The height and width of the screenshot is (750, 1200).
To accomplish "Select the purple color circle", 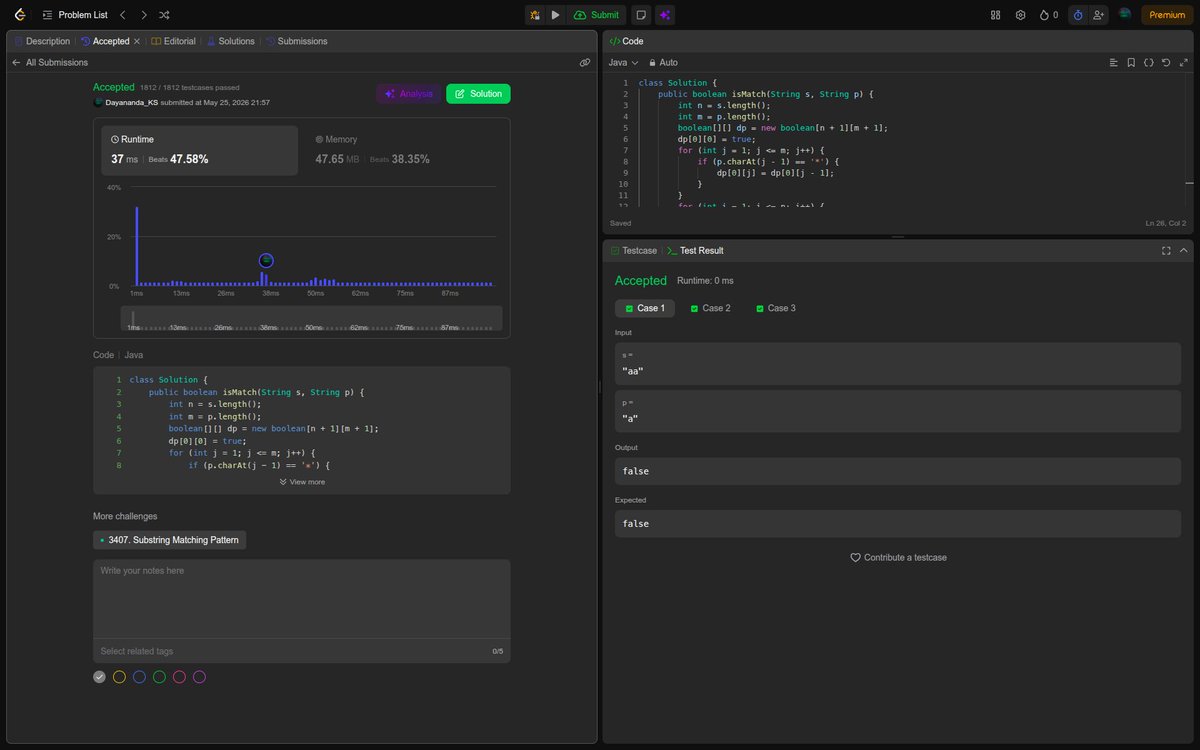I will click(x=199, y=677).
